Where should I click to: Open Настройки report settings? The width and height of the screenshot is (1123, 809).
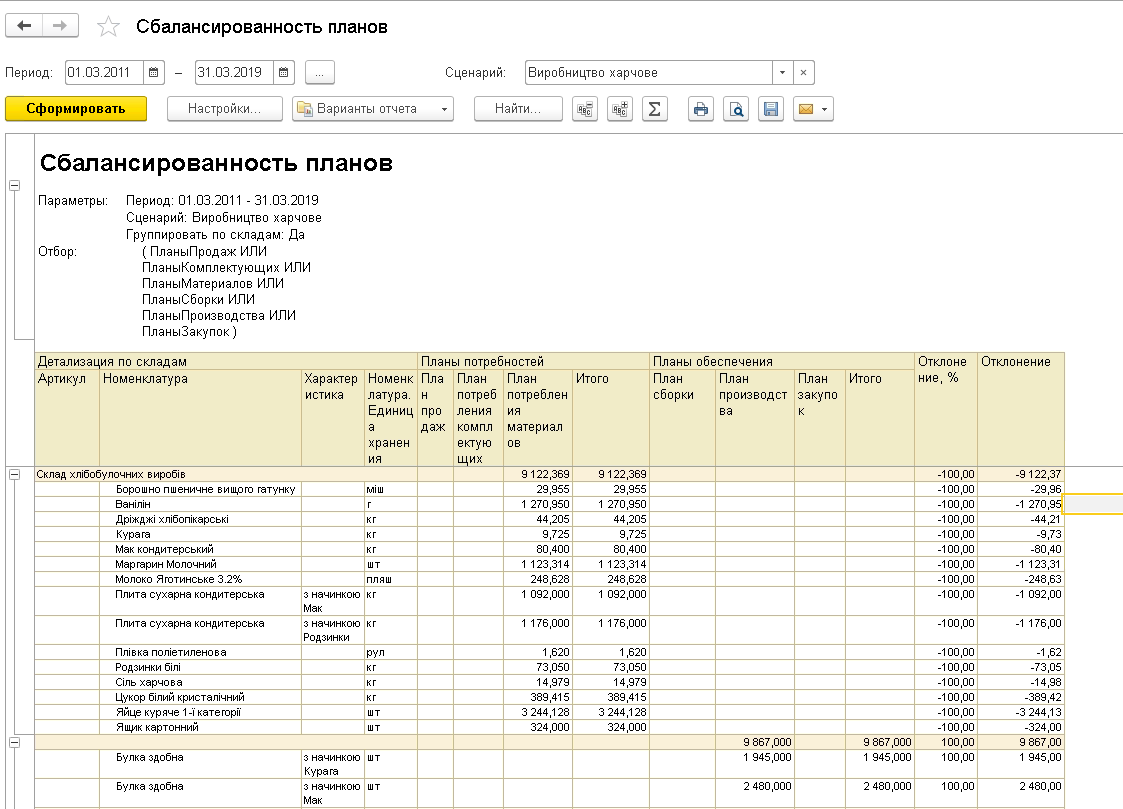[224, 109]
